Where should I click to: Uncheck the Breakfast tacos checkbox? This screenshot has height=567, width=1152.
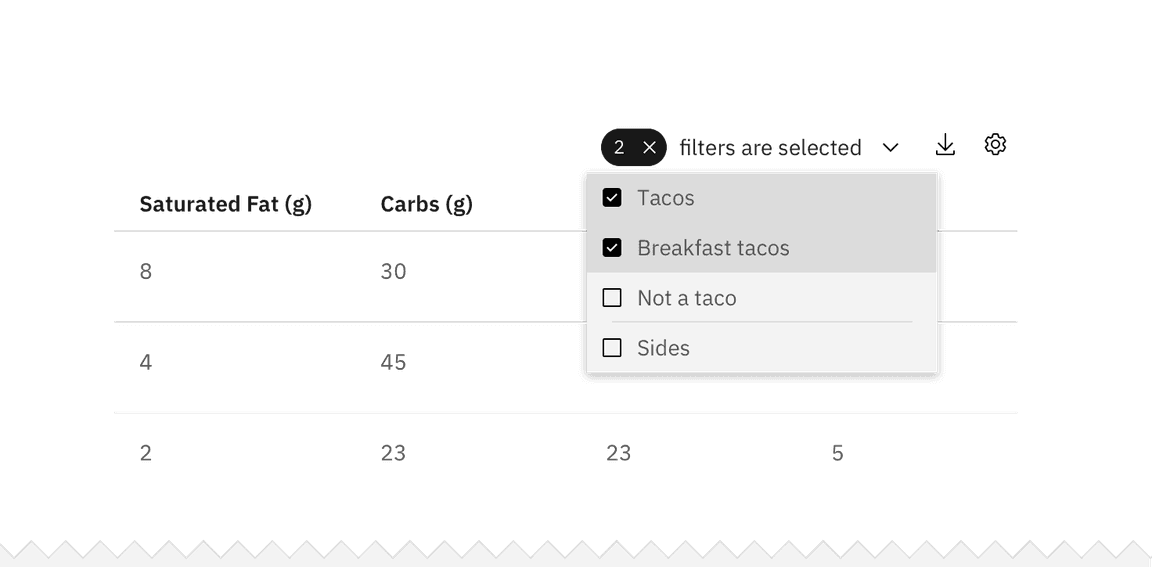point(612,248)
